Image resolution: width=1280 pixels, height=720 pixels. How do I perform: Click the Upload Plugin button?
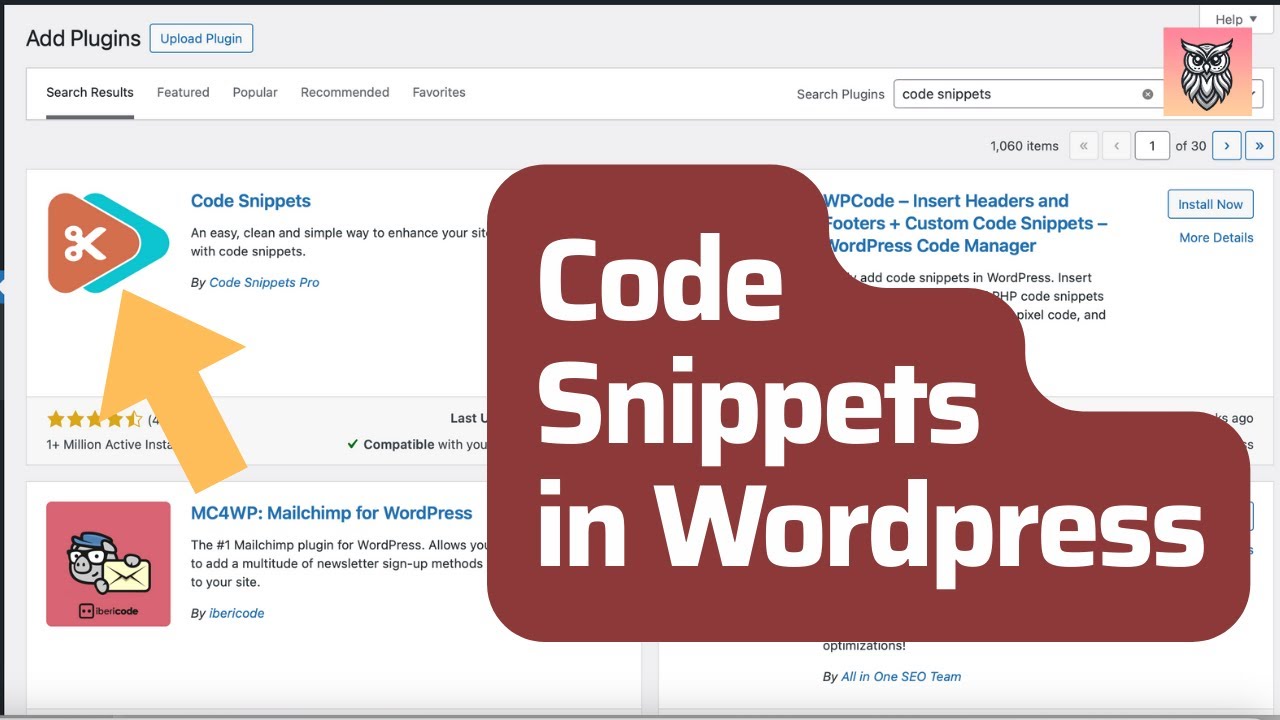tap(201, 39)
